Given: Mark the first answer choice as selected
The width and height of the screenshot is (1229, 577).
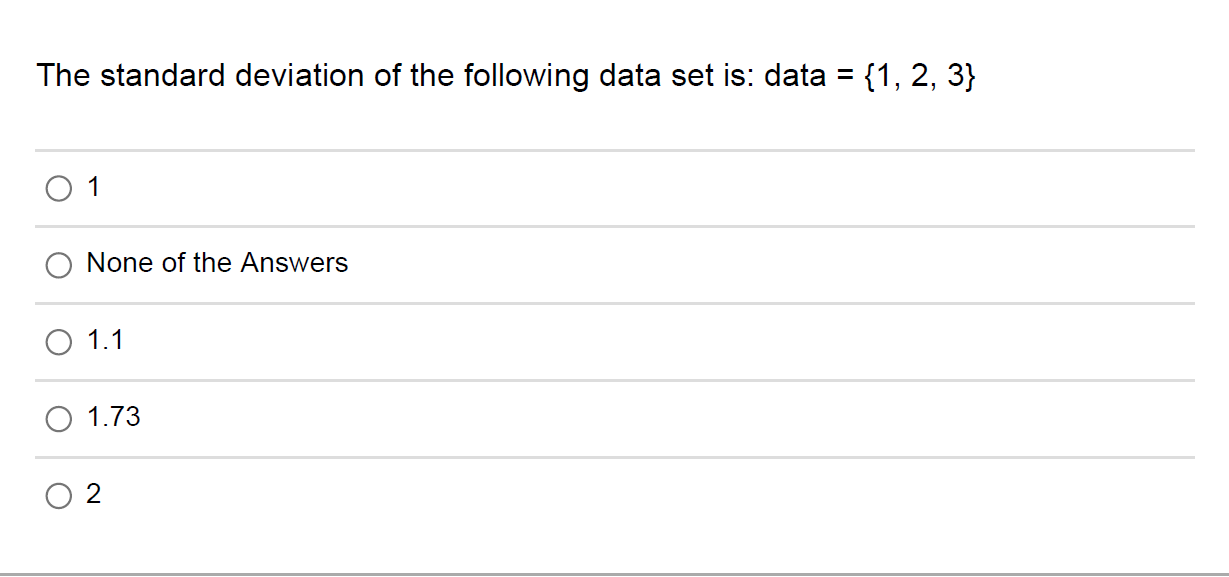Looking at the screenshot, I should tap(59, 187).
